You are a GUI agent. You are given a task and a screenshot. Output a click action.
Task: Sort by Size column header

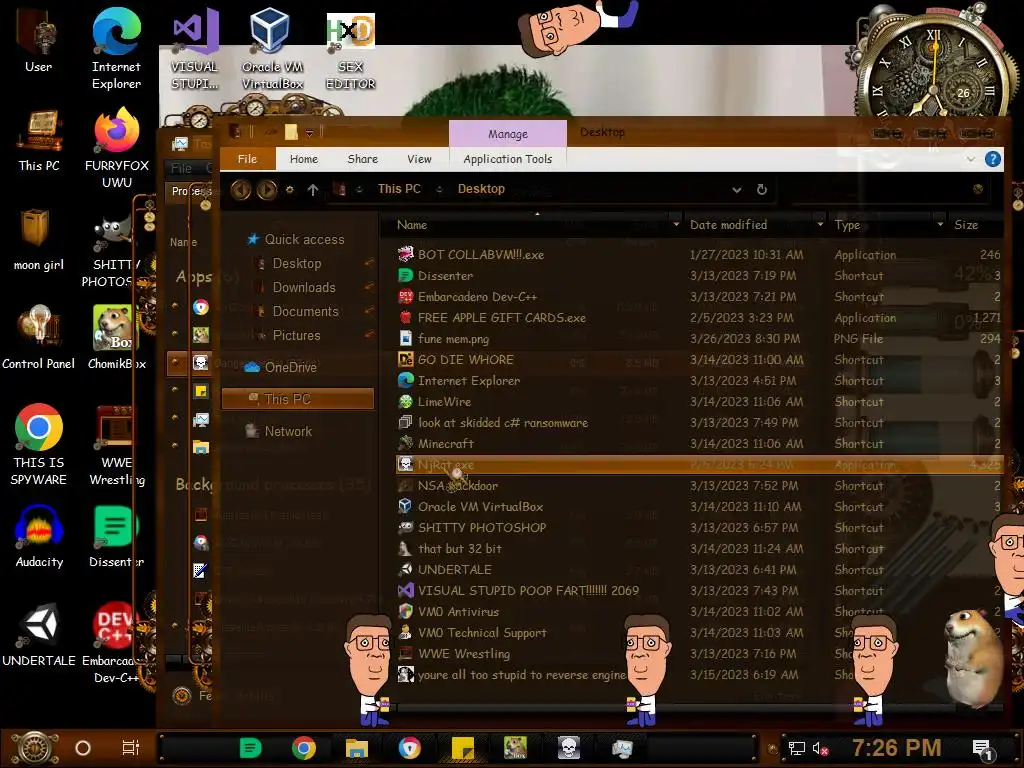click(x=967, y=225)
